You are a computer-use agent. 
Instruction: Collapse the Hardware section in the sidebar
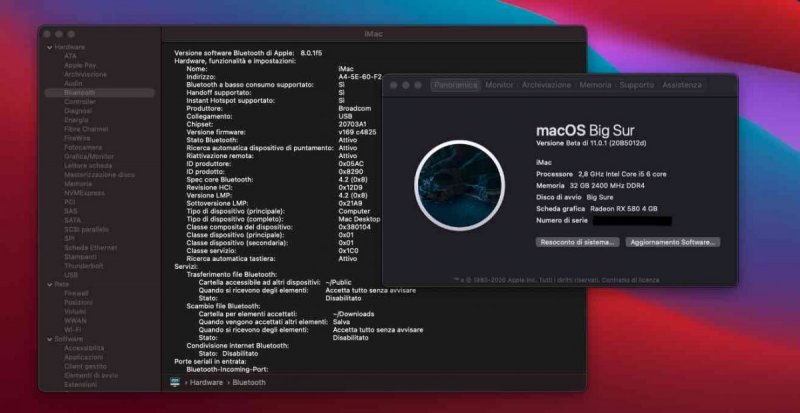[x=49, y=47]
